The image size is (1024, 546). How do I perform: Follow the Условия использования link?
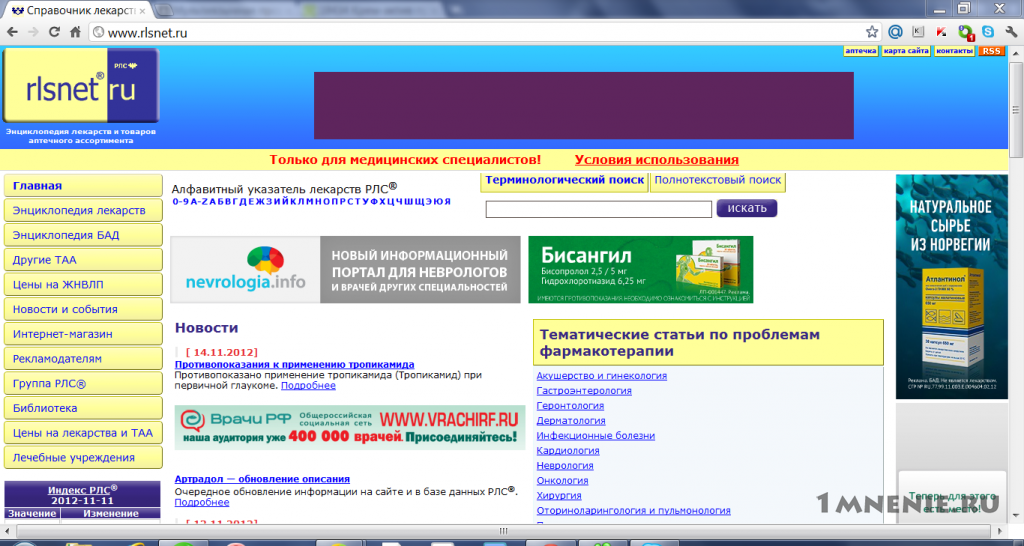point(656,160)
